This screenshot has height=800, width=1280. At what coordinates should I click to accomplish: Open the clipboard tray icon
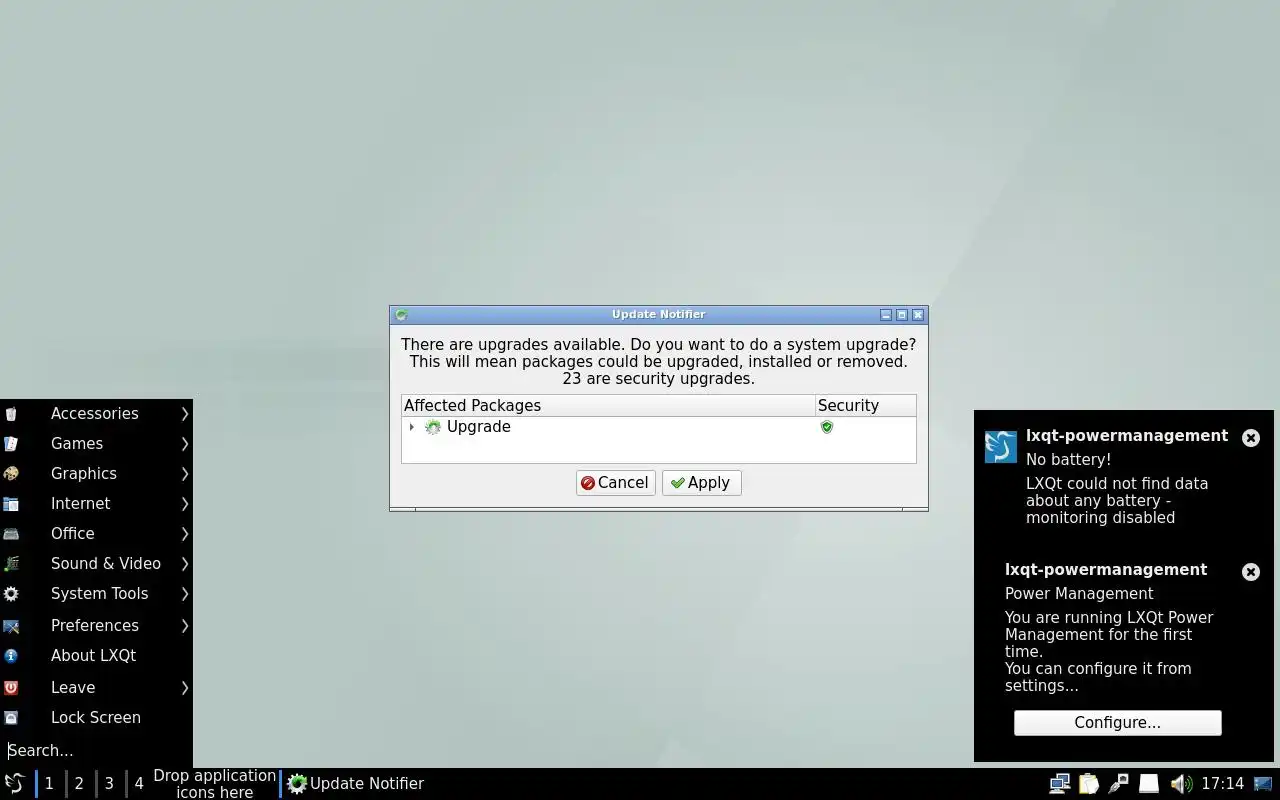tap(1088, 783)
